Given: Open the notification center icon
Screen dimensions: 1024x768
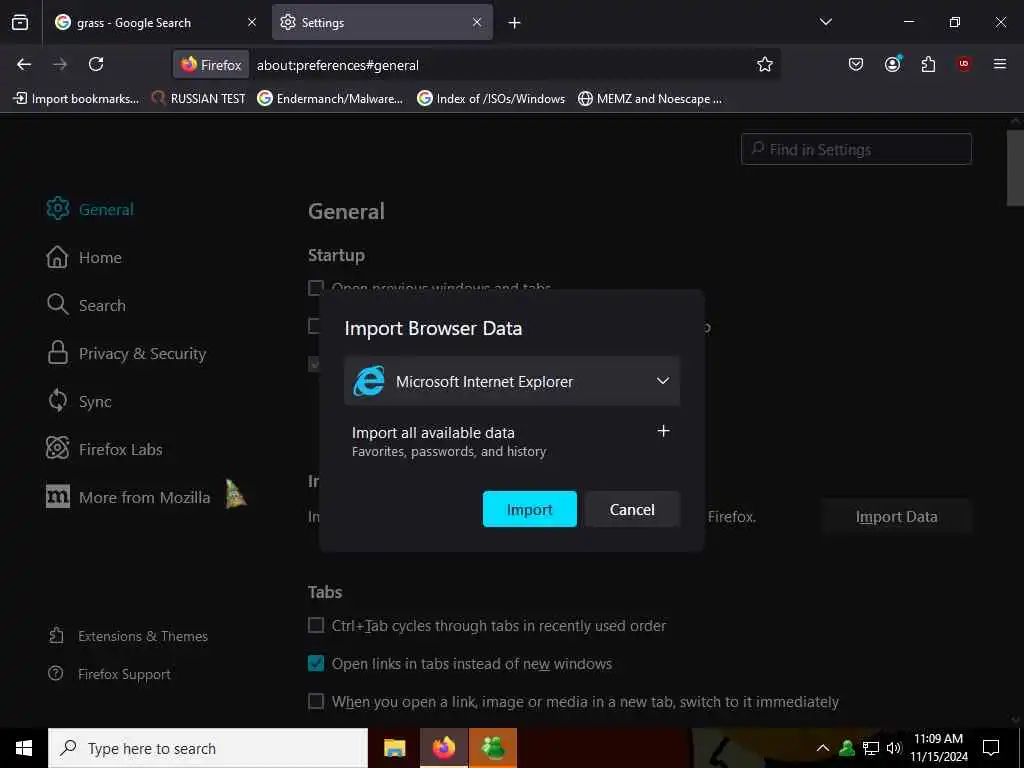Looking at the screenshot, I should click(x=991, y=748).
